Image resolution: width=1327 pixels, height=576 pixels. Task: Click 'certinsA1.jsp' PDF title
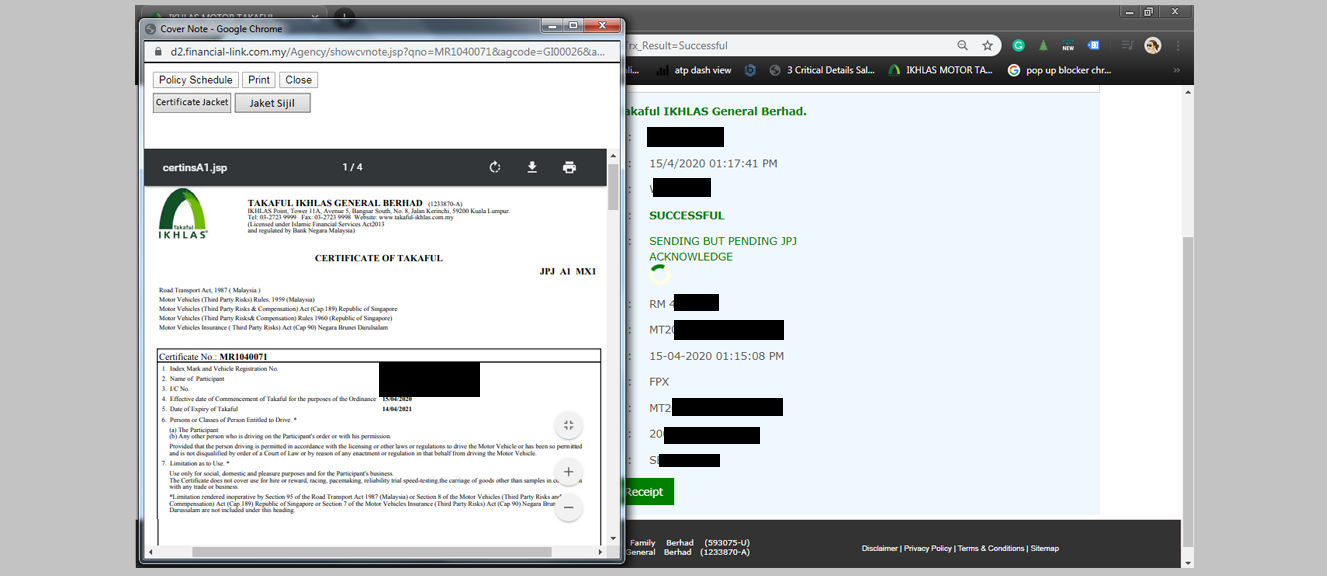(x=195, y=167)
